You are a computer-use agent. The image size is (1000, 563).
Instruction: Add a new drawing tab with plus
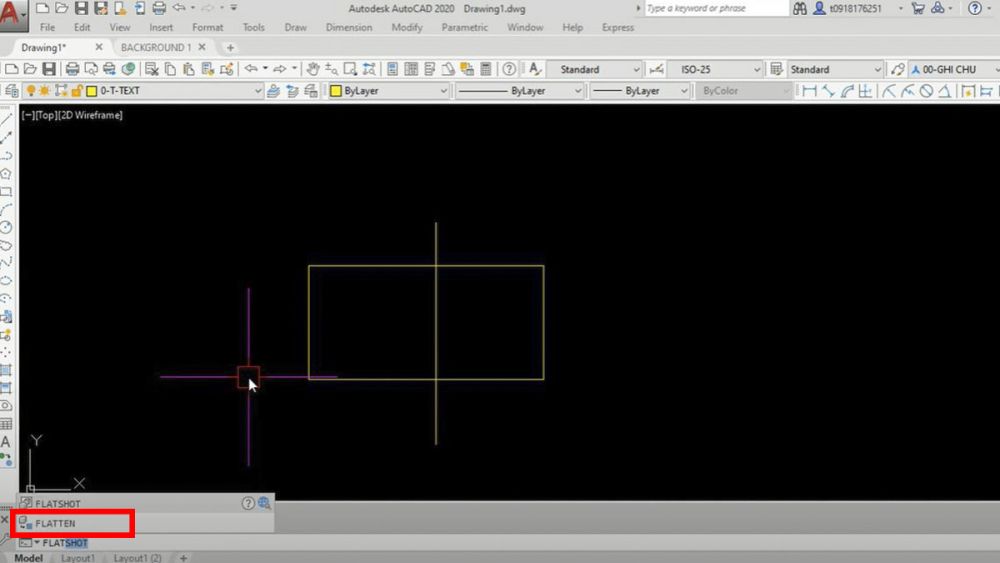[230, 47]
